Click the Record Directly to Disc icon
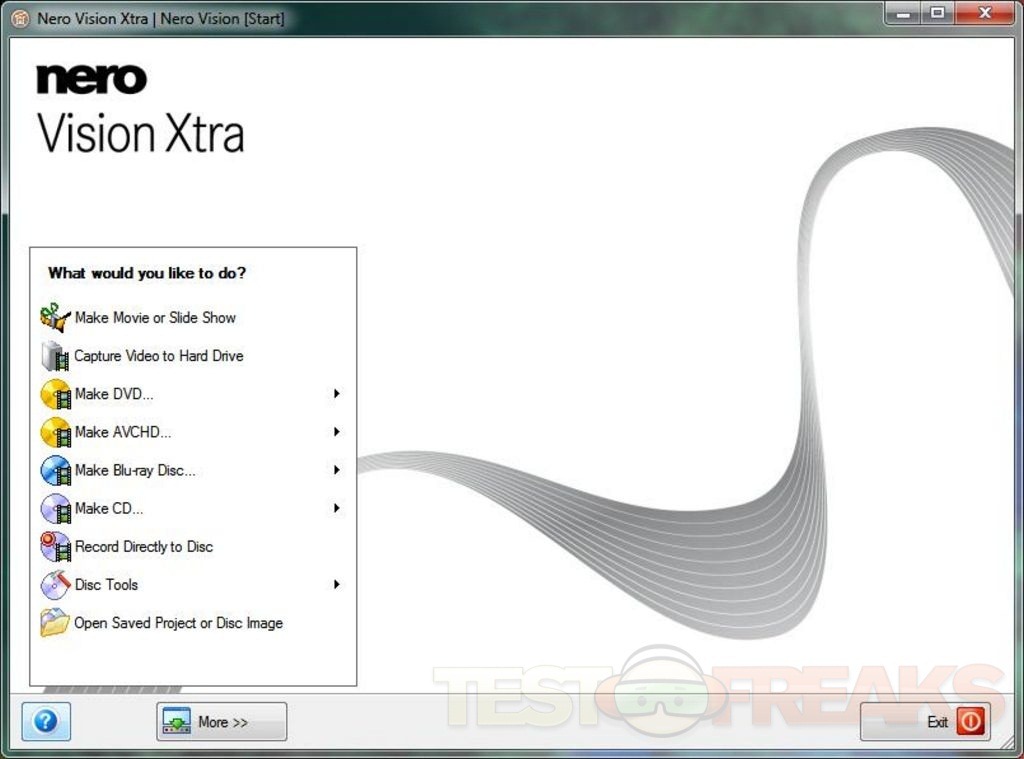This screenshot has height=759, width=1024. point(55,547)
